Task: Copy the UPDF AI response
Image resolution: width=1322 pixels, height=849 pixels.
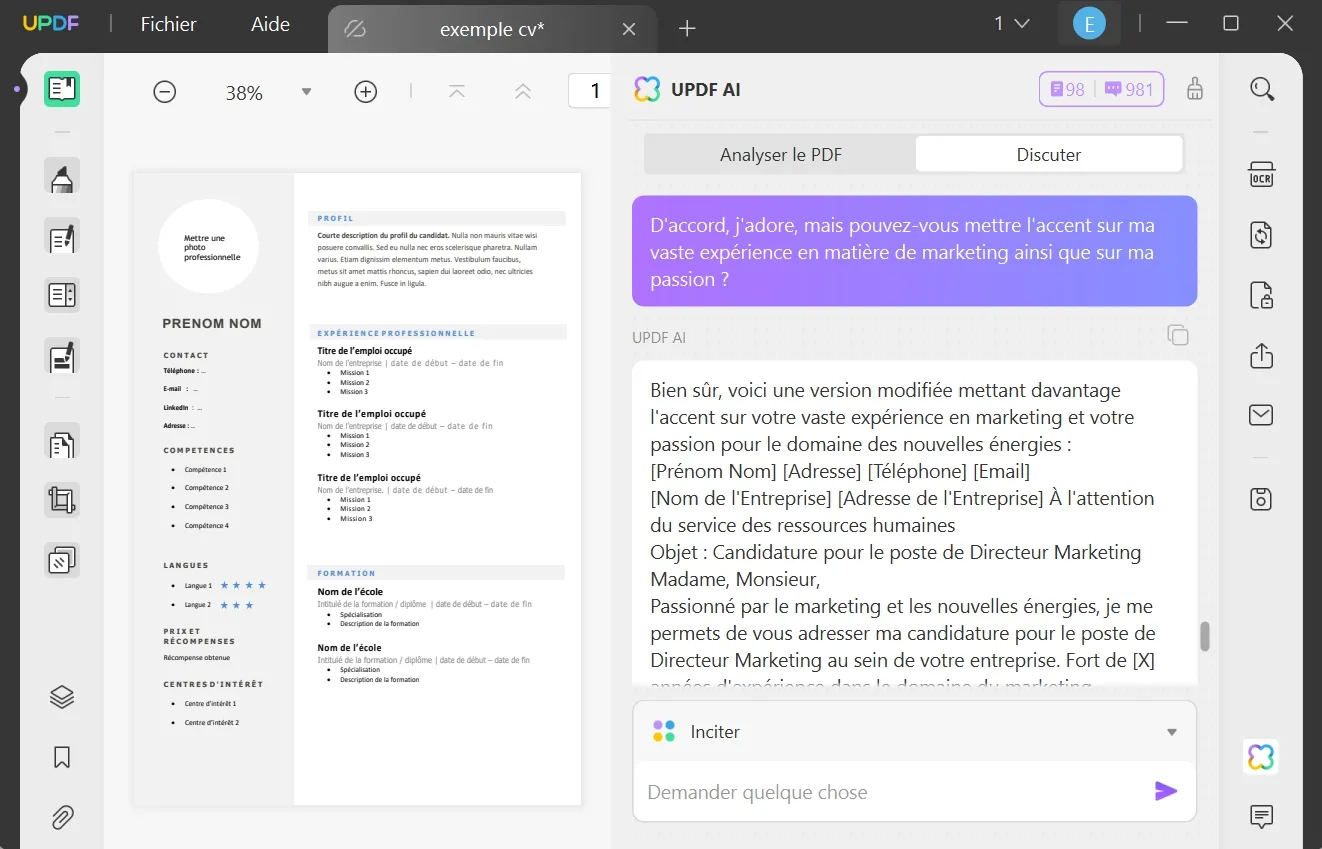Action: (1179, 335)
